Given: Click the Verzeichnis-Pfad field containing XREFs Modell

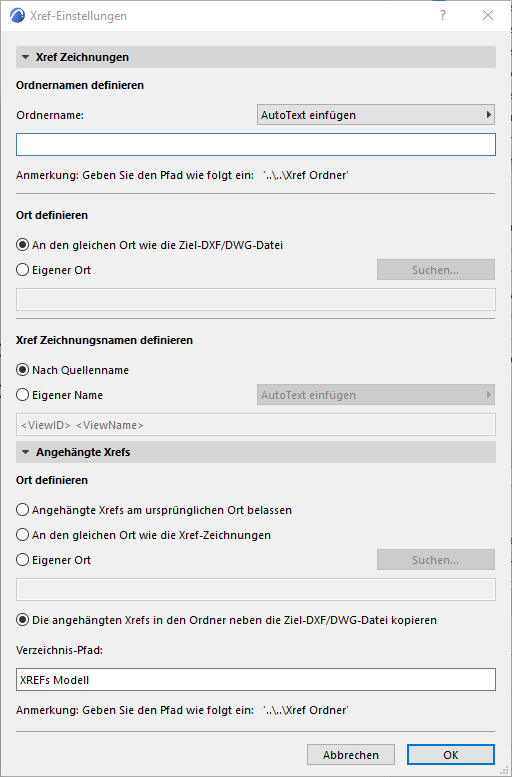Looking at the screenshot, I should click(256, 679).
